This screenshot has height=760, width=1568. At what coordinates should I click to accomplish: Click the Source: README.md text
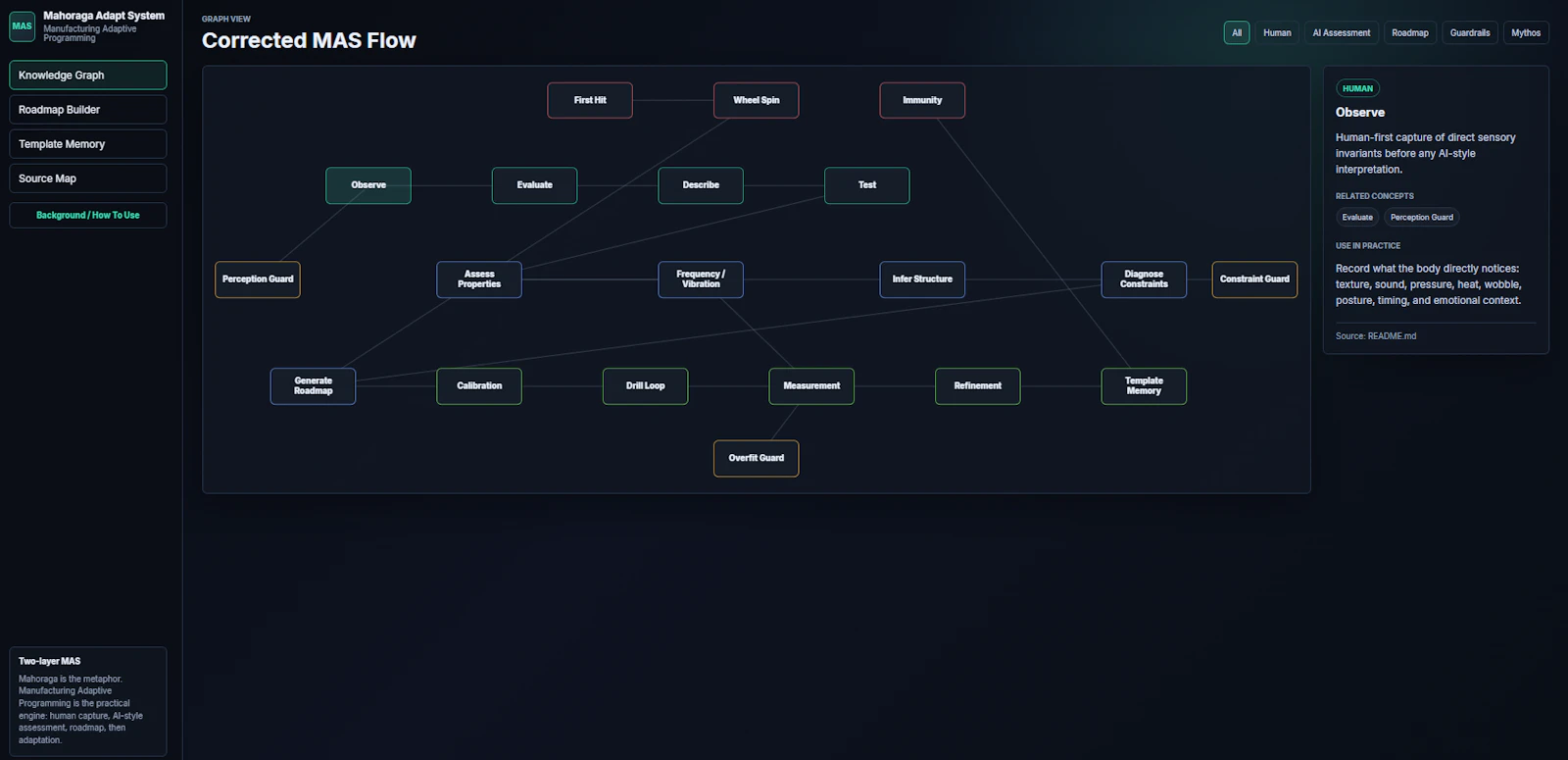coord(1376,336)
